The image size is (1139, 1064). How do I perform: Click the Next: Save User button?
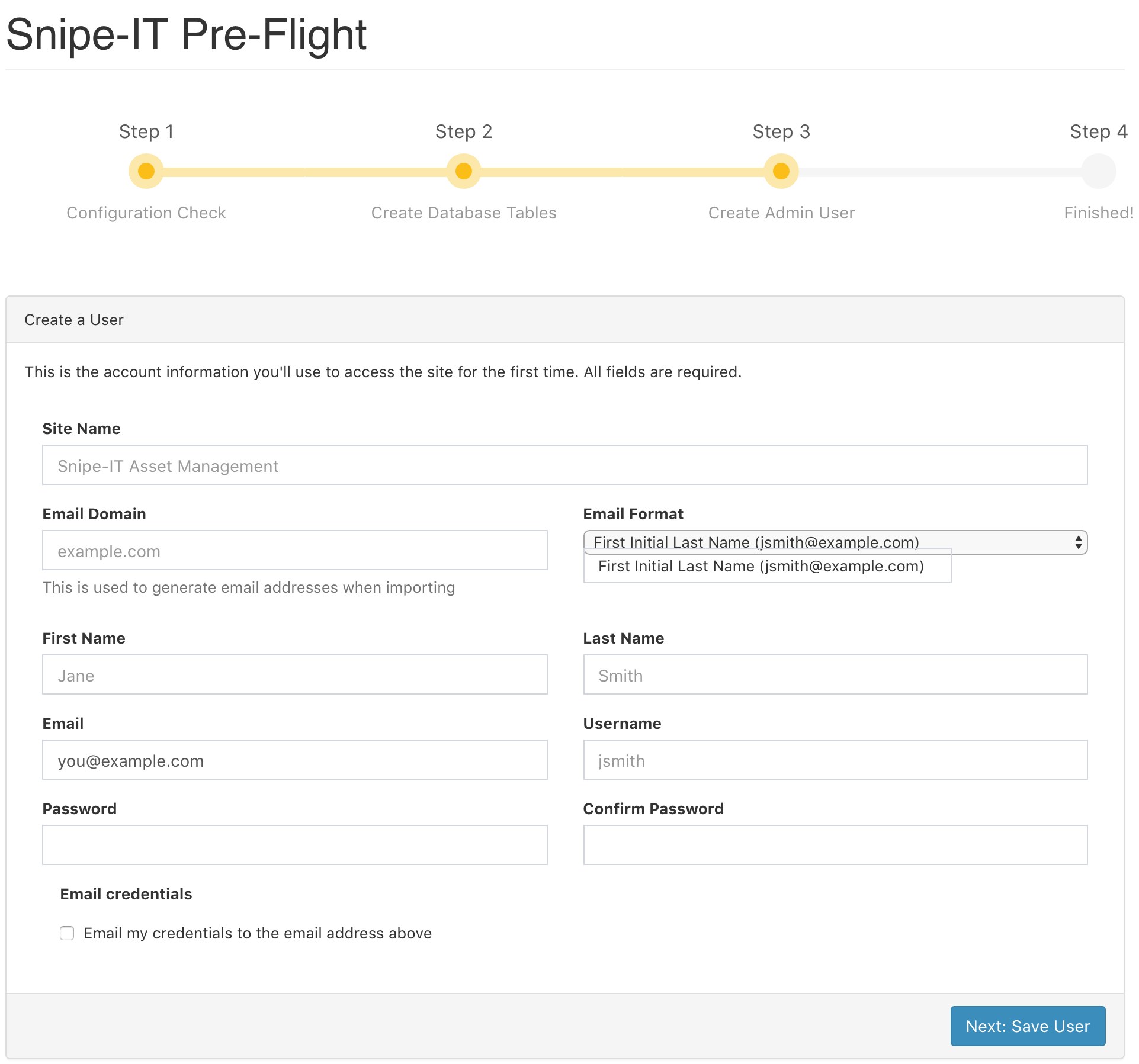point(1028,1026)
